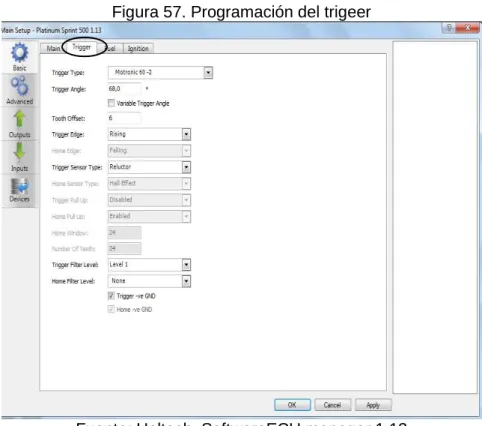Click the Trigger Angle 68,0 field

coord(124,89)
